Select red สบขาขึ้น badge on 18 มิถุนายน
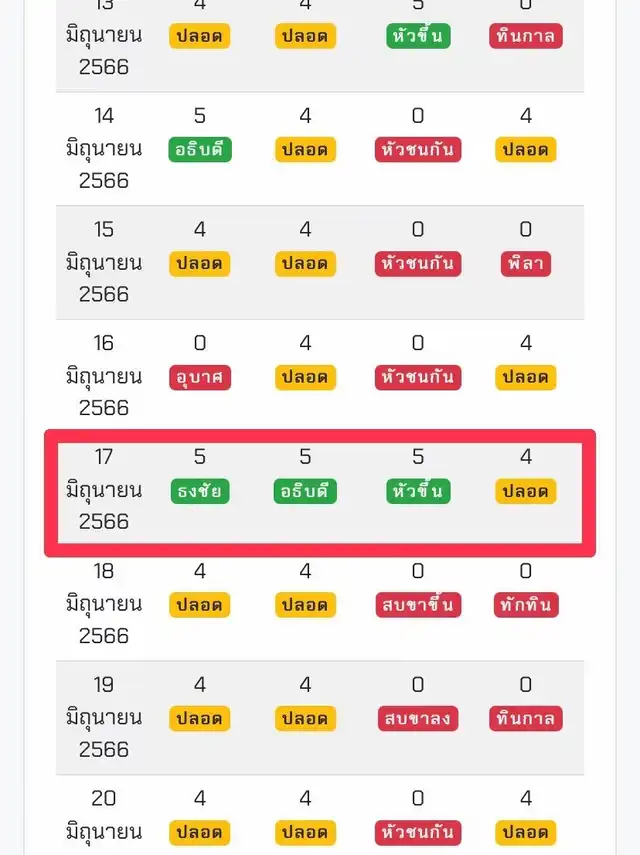 [418, 605]
